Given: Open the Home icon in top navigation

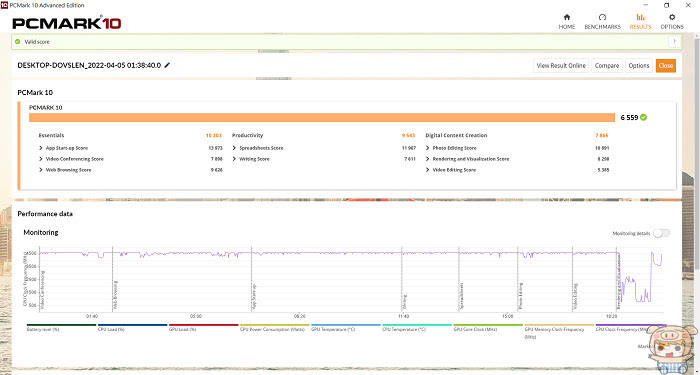Looking at the screenshot, I should (x=567, y=17).
